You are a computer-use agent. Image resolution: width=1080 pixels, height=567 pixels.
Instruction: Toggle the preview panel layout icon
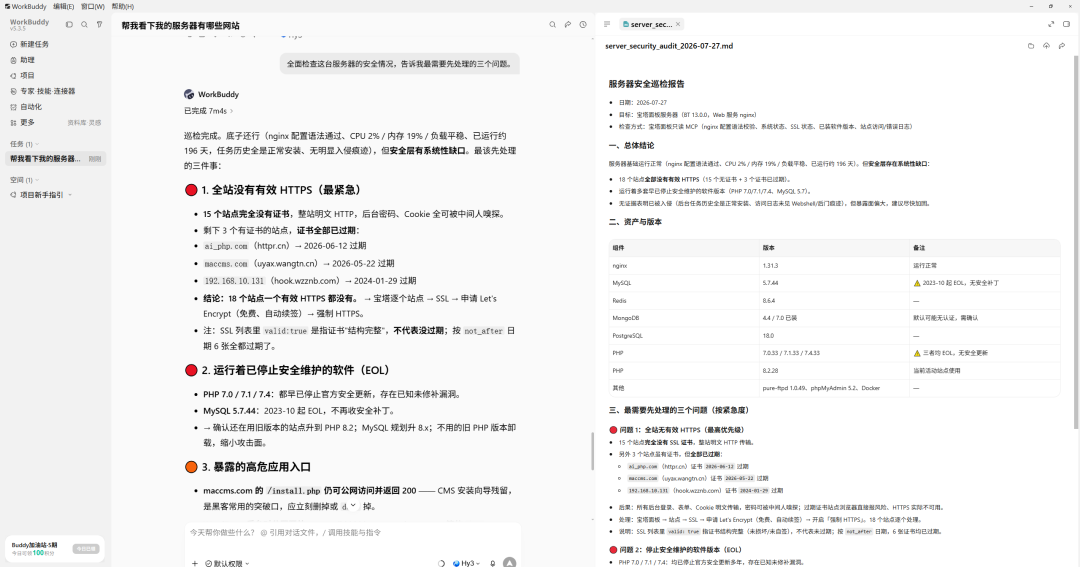click(x=1066, y=24)
